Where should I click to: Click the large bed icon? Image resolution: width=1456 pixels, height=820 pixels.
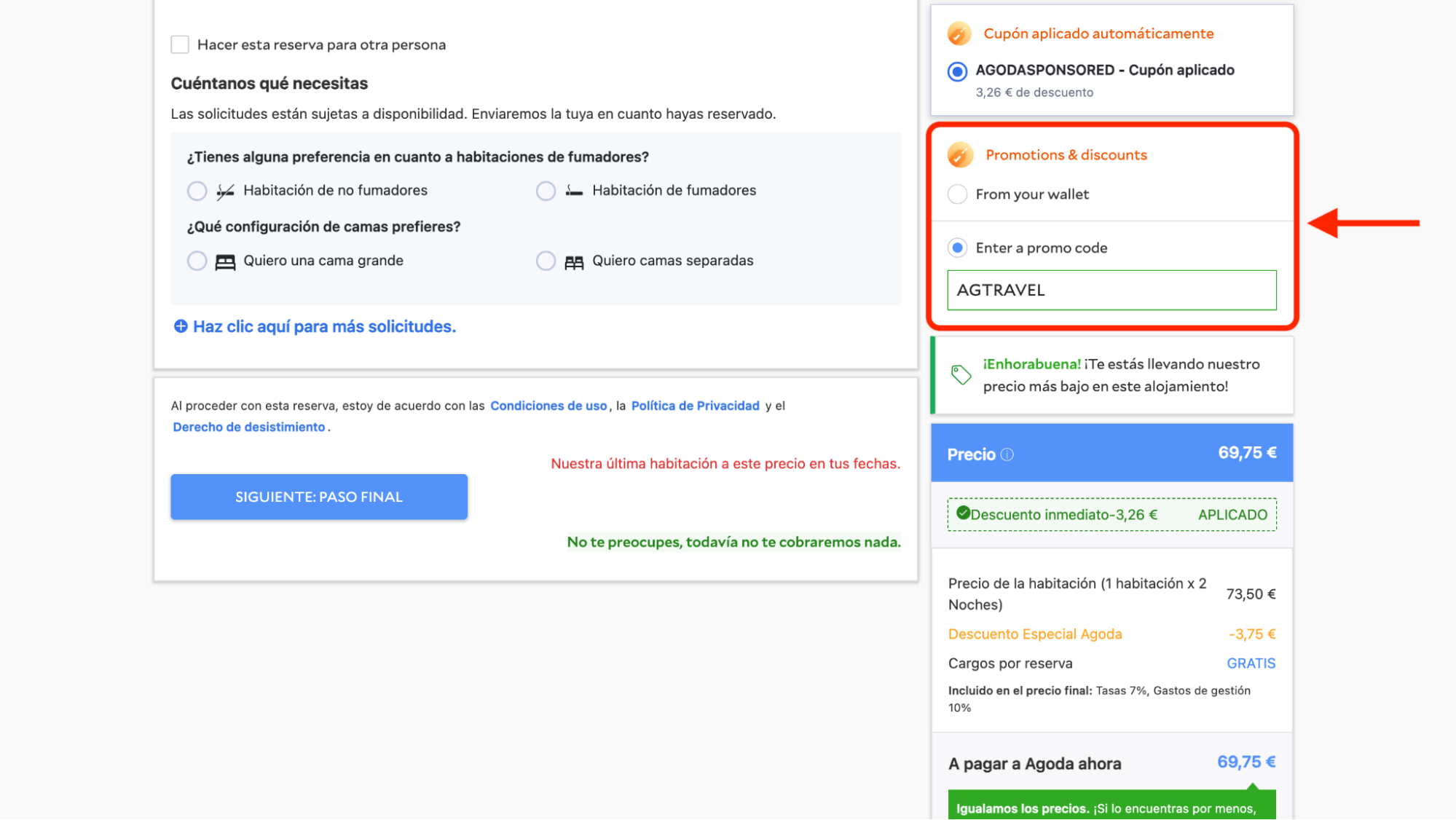pyautogui.click(x=225, y=261)
